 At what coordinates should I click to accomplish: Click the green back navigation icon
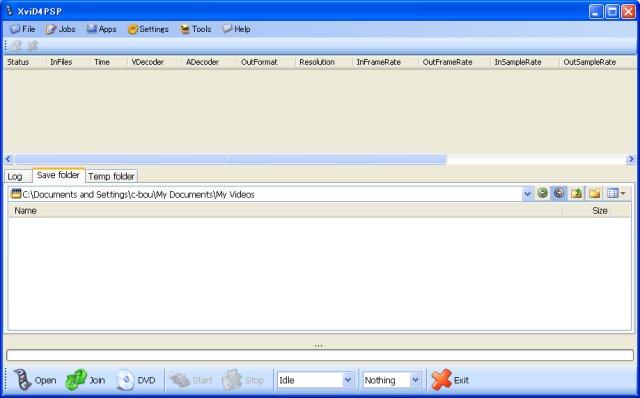542,193
